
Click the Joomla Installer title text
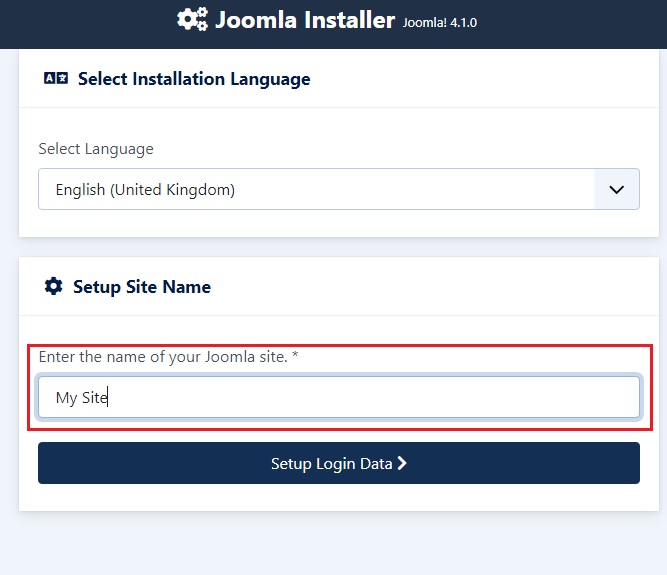tap(305, 20)
